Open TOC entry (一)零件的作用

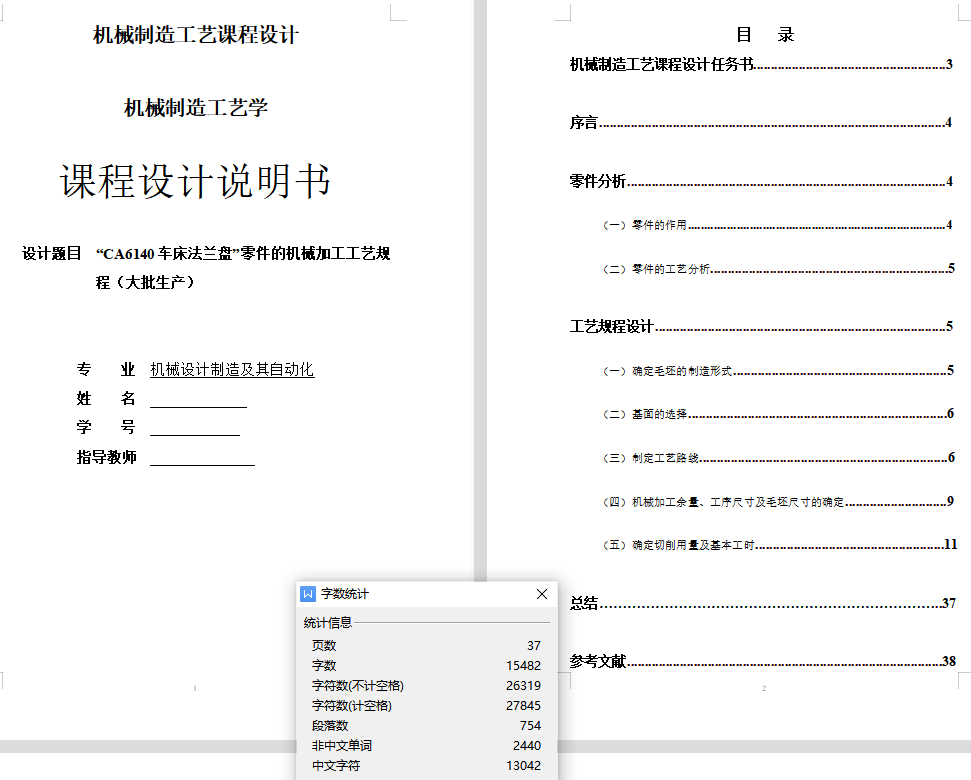pyautogui.click(x=645, y=225)
